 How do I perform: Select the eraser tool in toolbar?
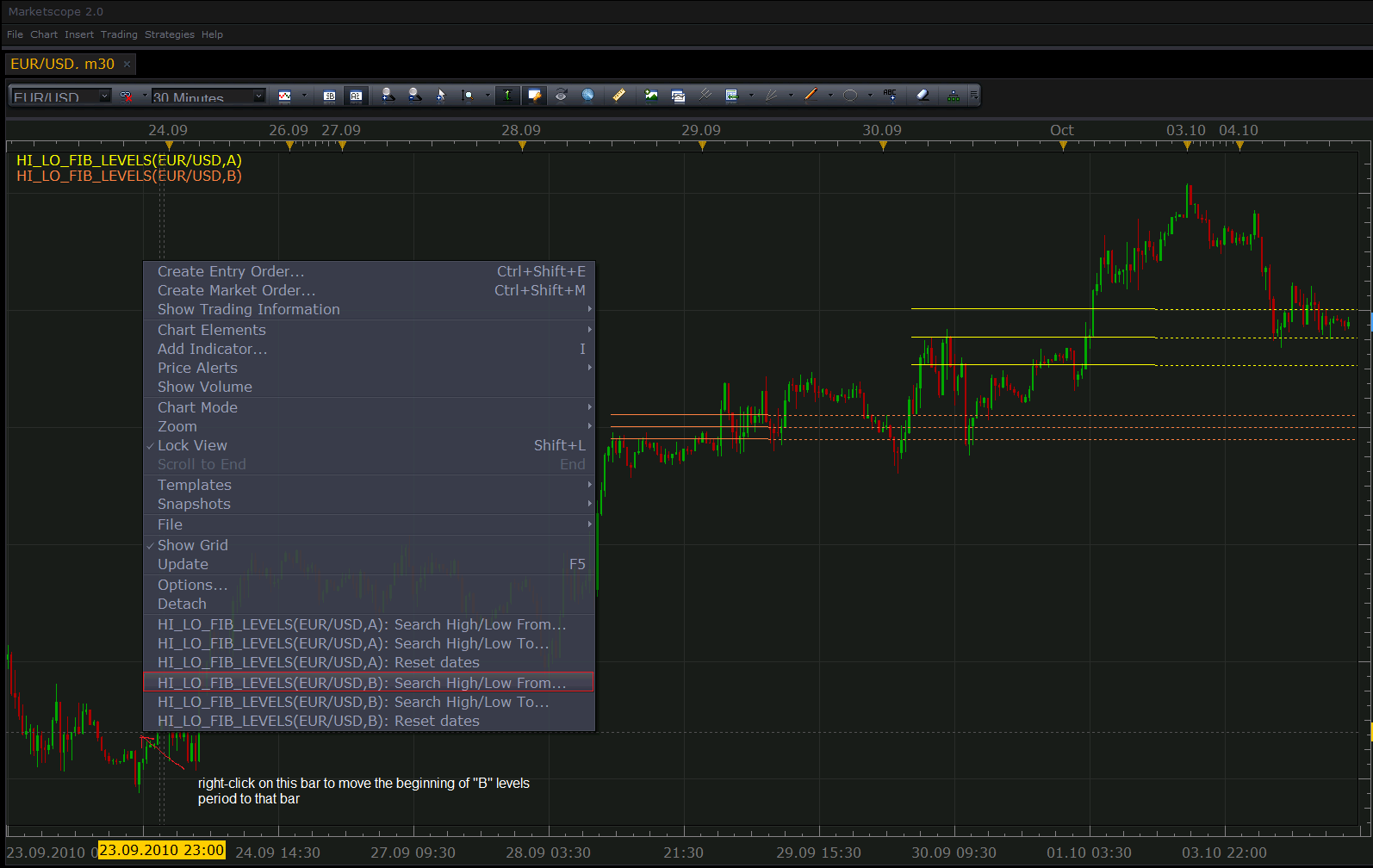tap(923, 95)
